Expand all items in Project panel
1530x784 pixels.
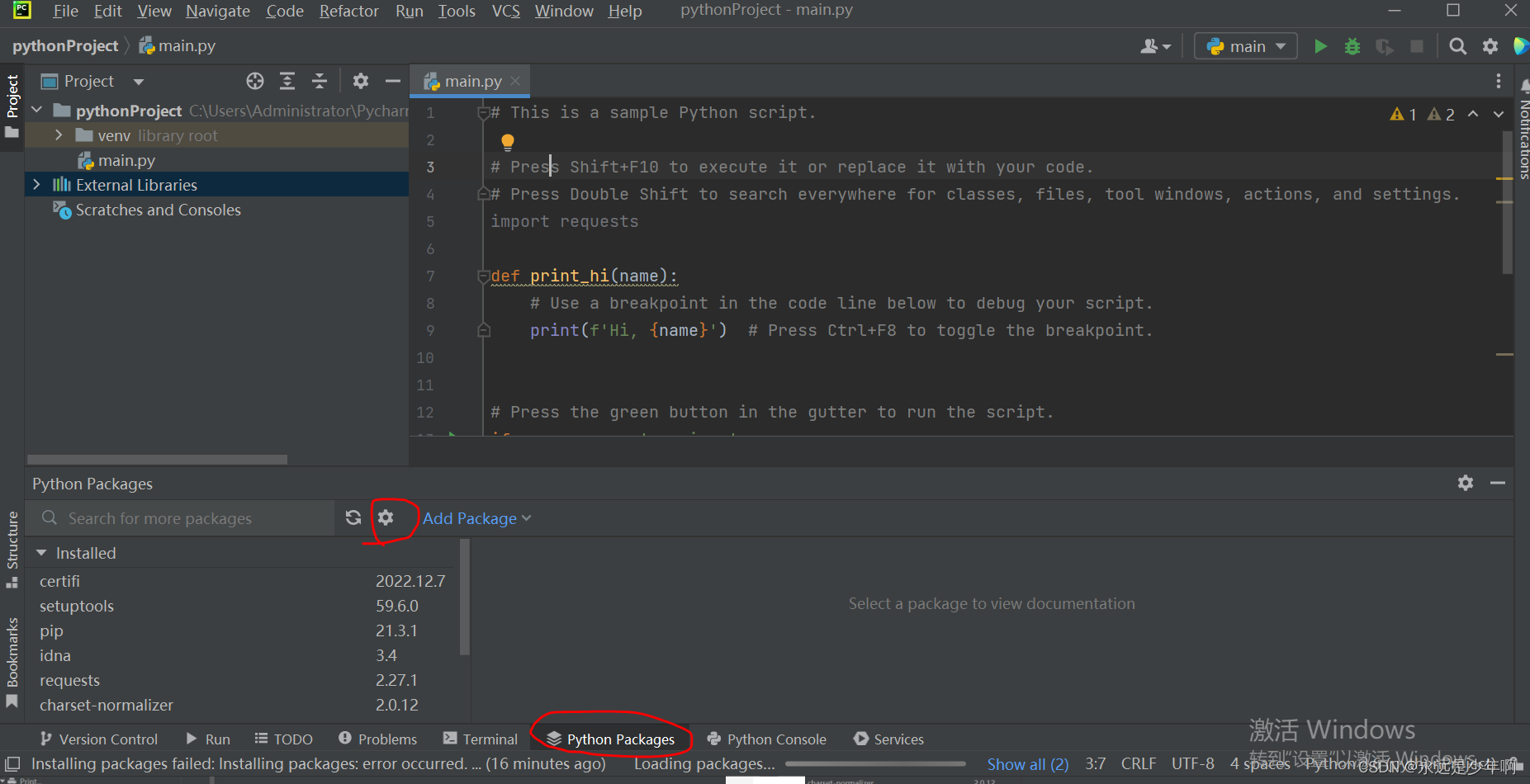[x=287, y=81]
